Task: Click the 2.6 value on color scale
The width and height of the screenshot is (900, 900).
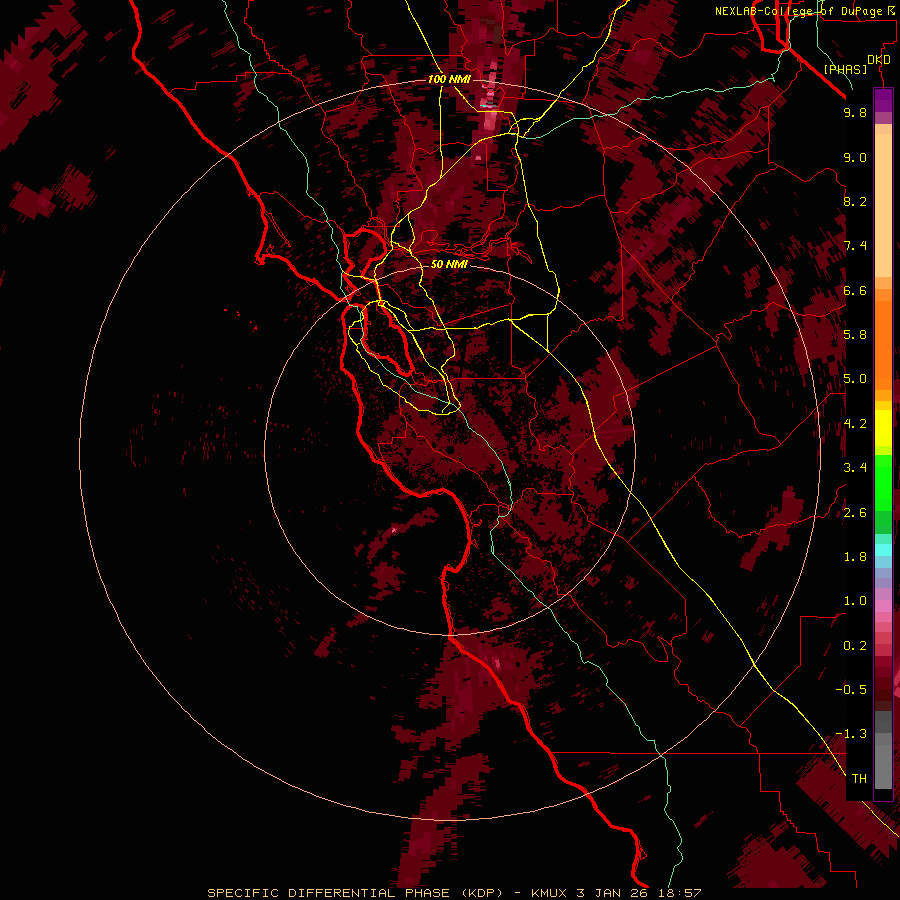Action: coord(855,513)
